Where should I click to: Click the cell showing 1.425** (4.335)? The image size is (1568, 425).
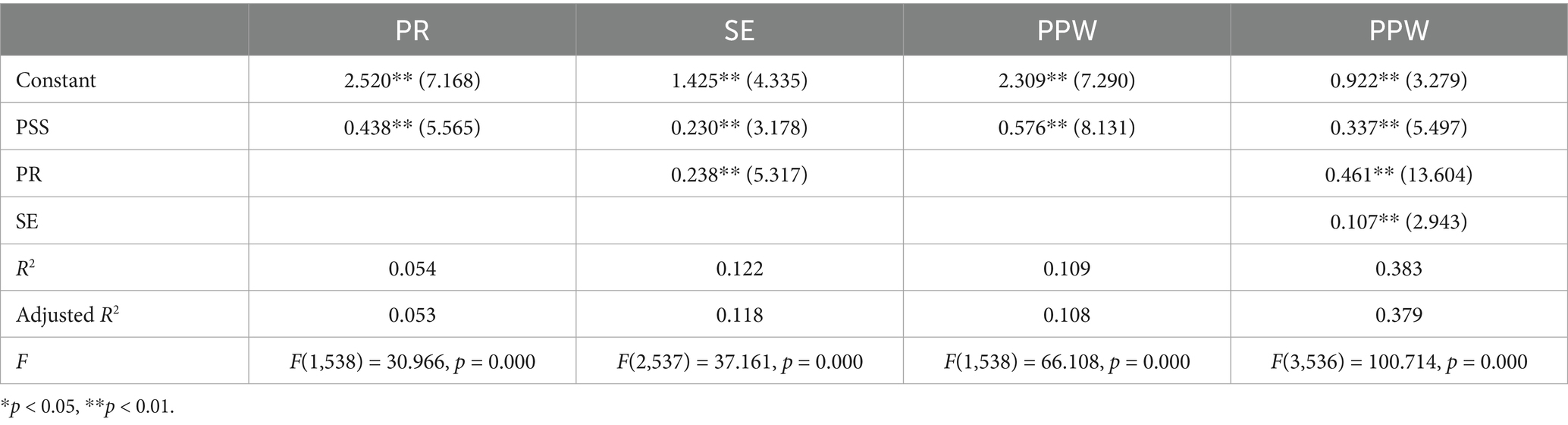pyautogui.click(x=739, y=80)
